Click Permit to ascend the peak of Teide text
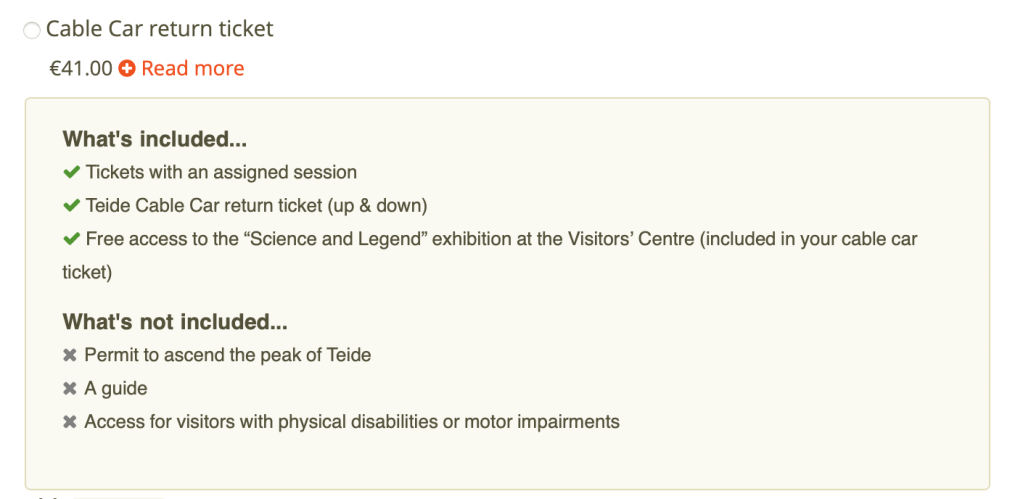The width and height of the screenshot is (1023, 499). pyautogui.click(x=228, y=355)
